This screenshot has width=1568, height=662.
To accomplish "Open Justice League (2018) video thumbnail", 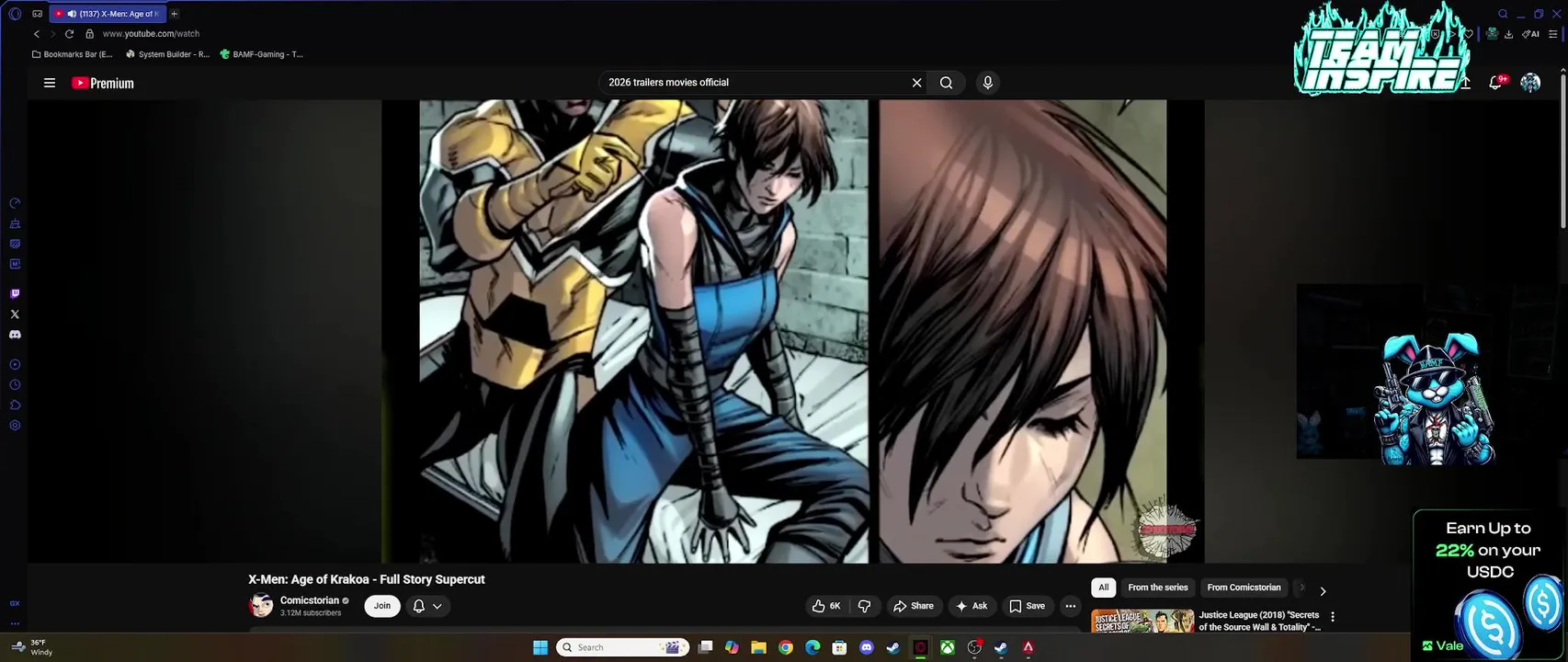I will 1142,621.
